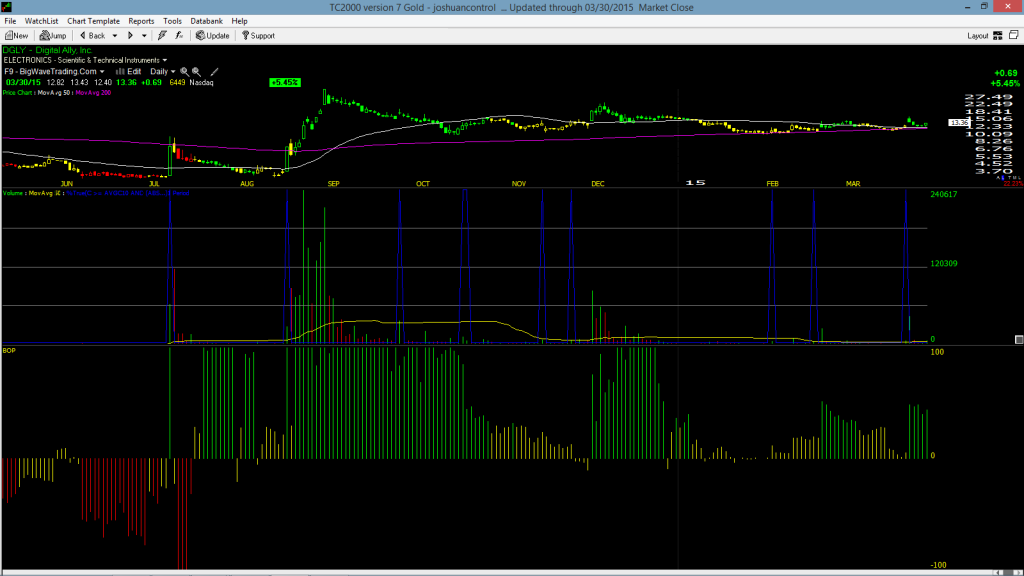Open the fx formula icon
1024x576 pixels.
pyautogui.click(x=179, y=36)
